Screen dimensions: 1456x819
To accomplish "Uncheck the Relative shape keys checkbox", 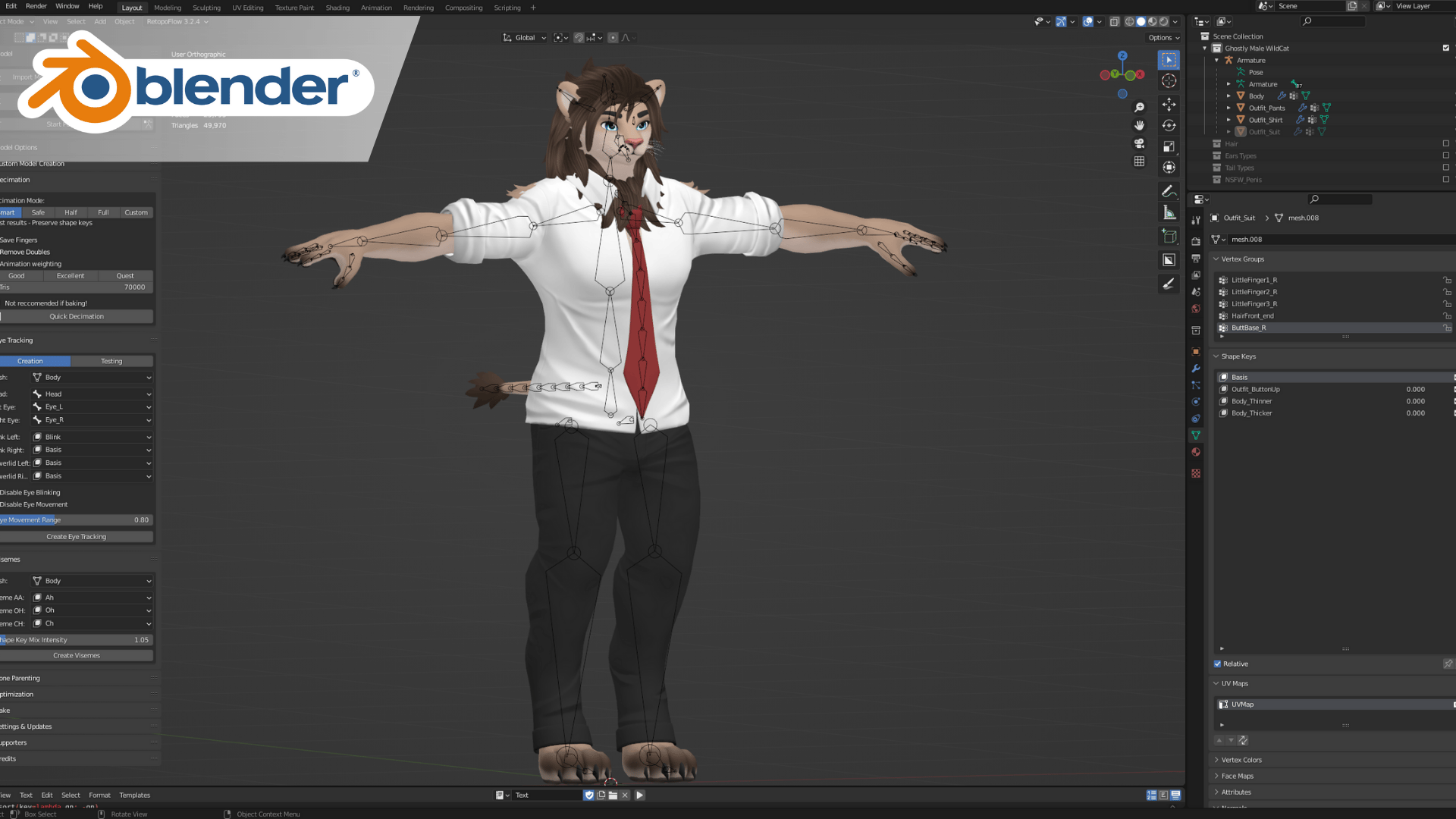I will point(1218,664).
